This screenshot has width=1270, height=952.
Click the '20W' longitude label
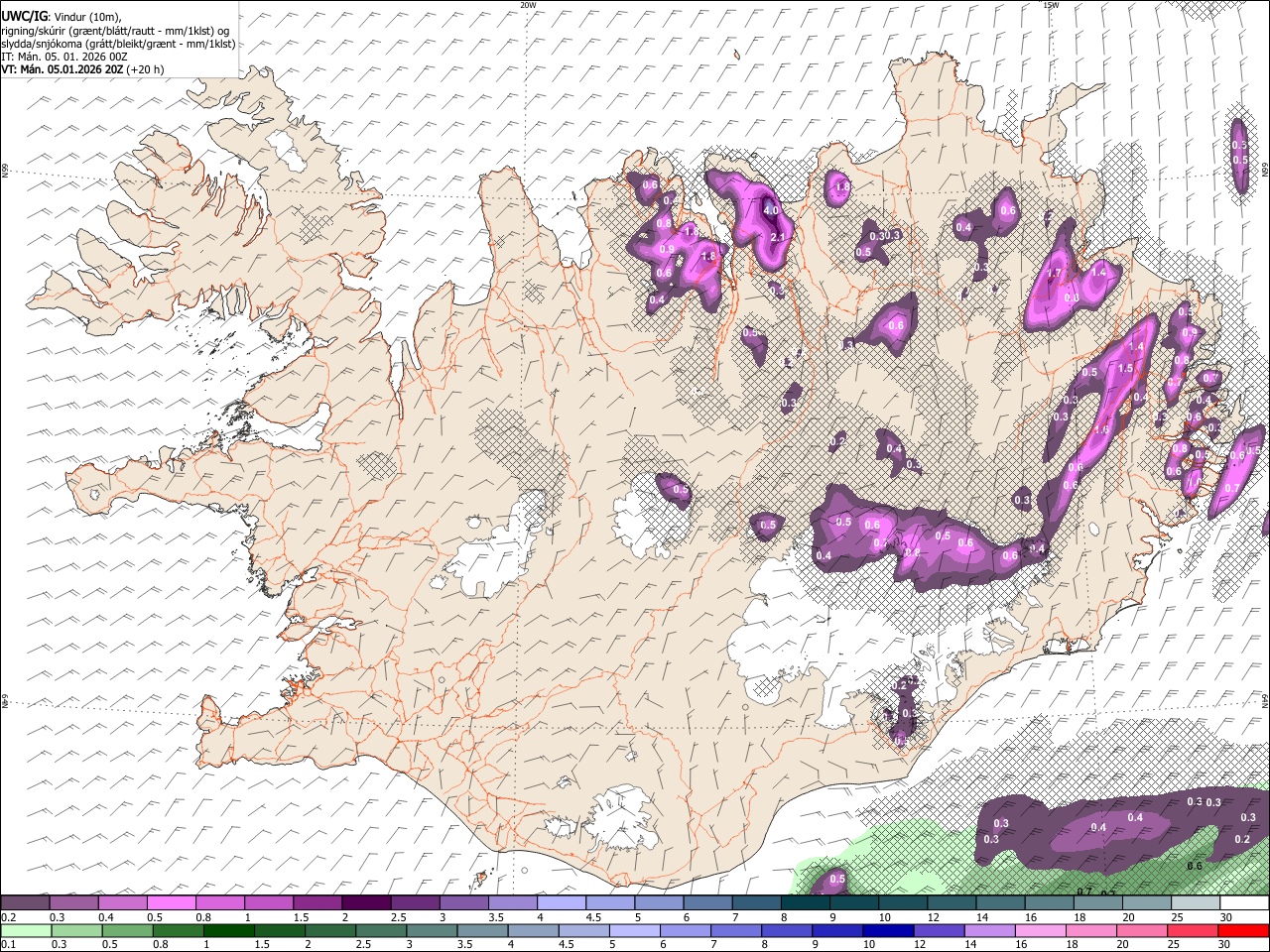pos(528,5)
